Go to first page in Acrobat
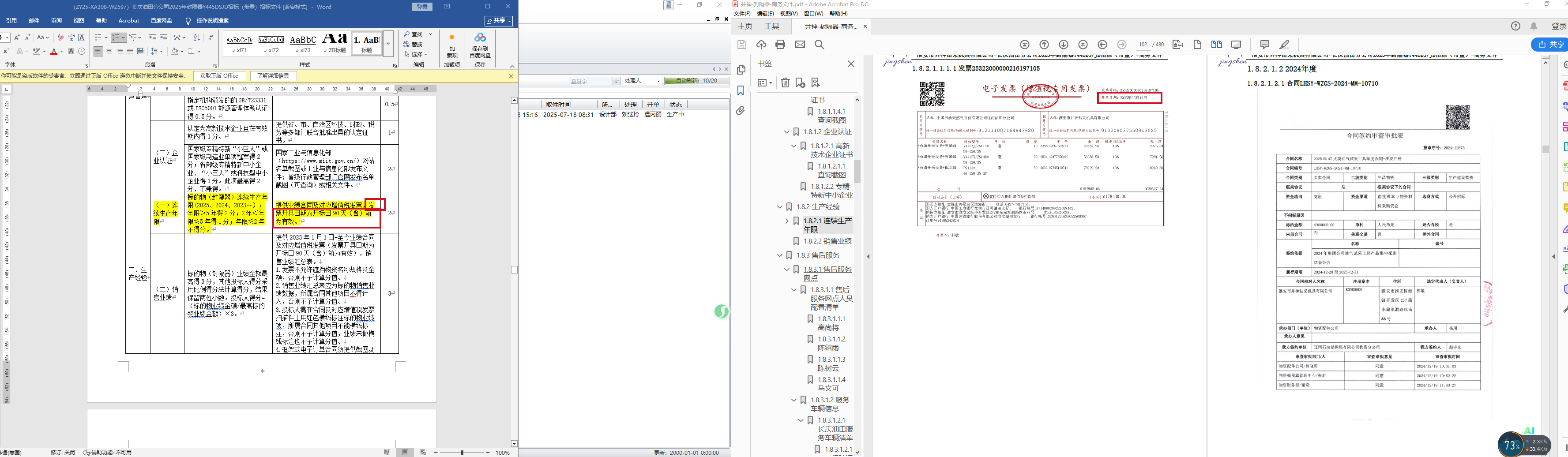Image resolution: width=1568 pixels, height=457 pixels. pos(1025,45)
